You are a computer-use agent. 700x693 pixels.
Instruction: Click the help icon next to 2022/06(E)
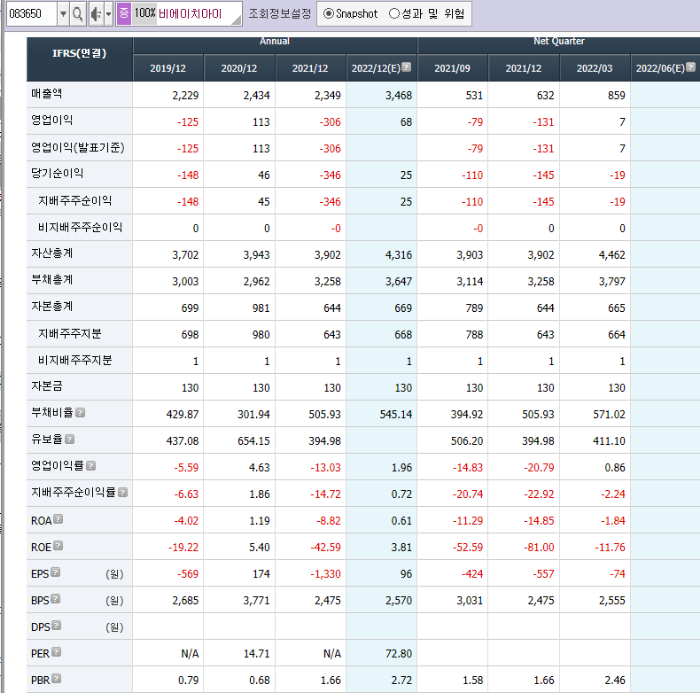[690, 67]
